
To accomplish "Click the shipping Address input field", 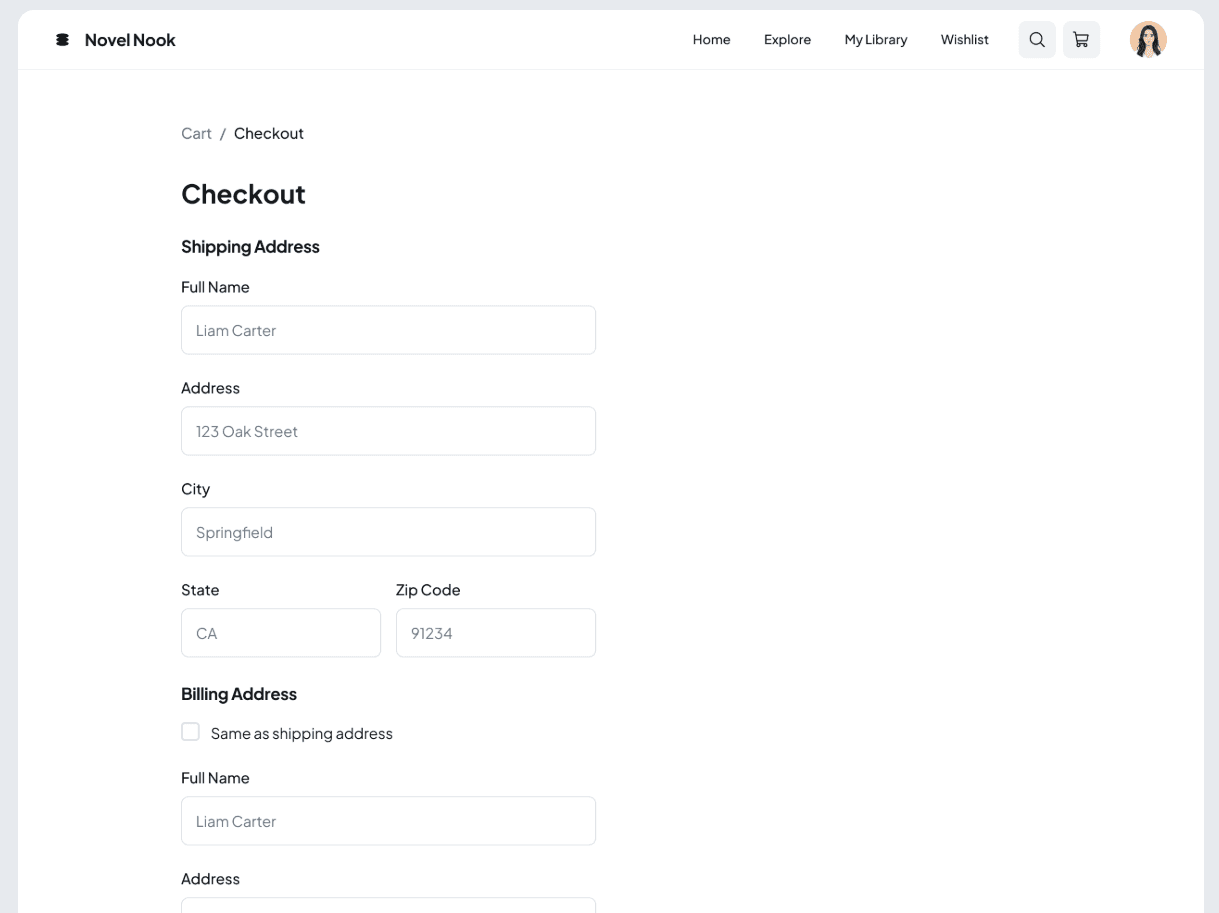I will pos(388,431).
